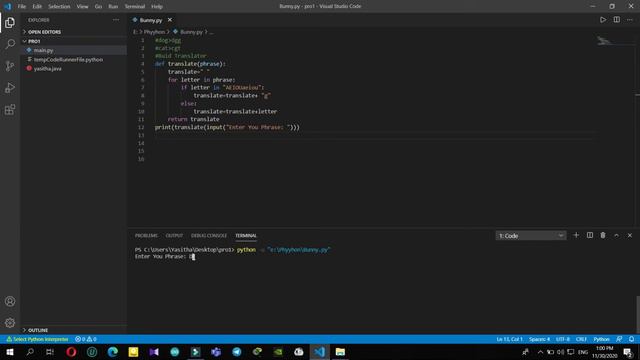Click the code minimap preview
Screen dimensions: 640x360
point(604,40)
